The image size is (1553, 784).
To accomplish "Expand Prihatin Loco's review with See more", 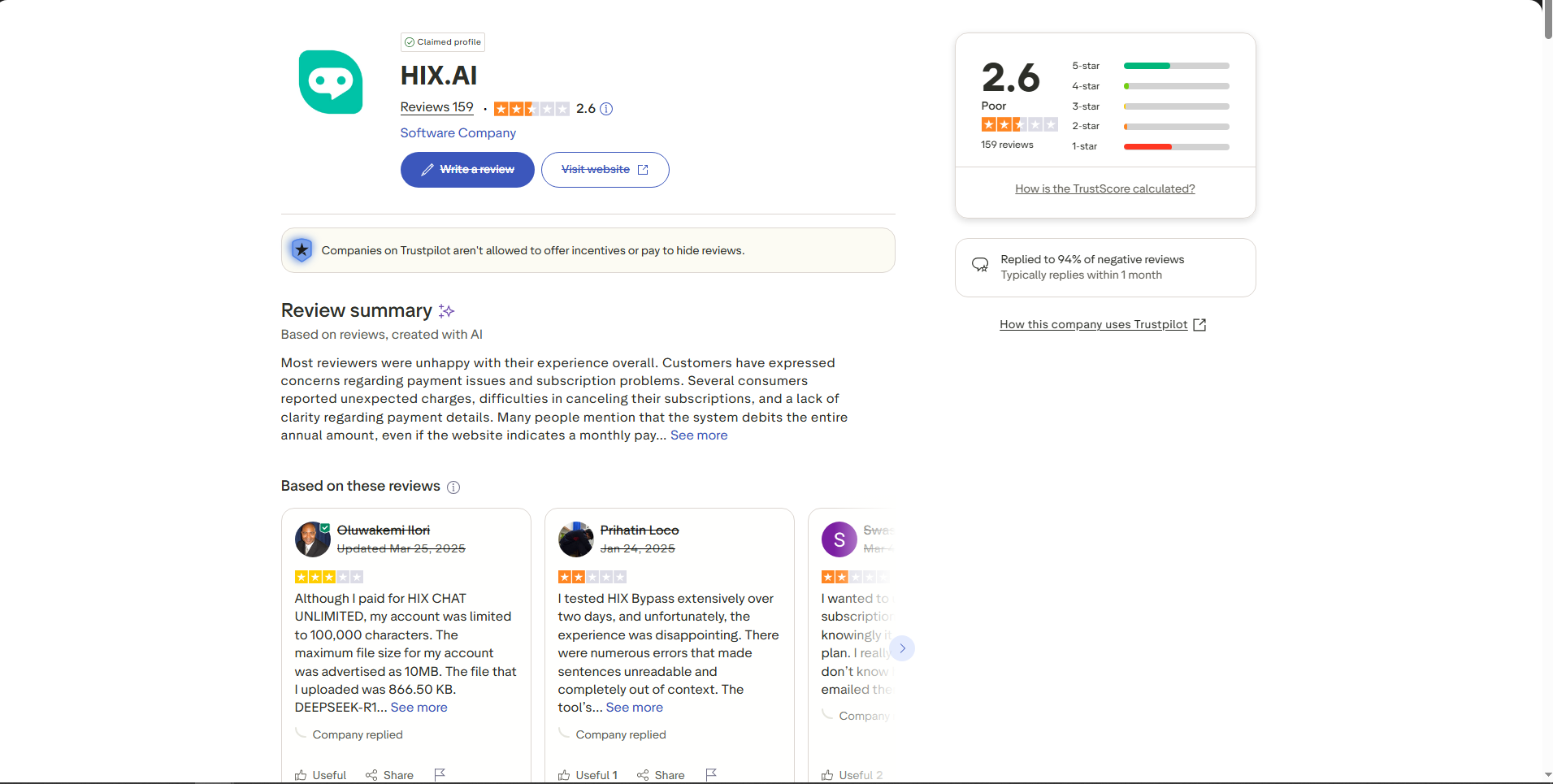I will pos(634,708).
